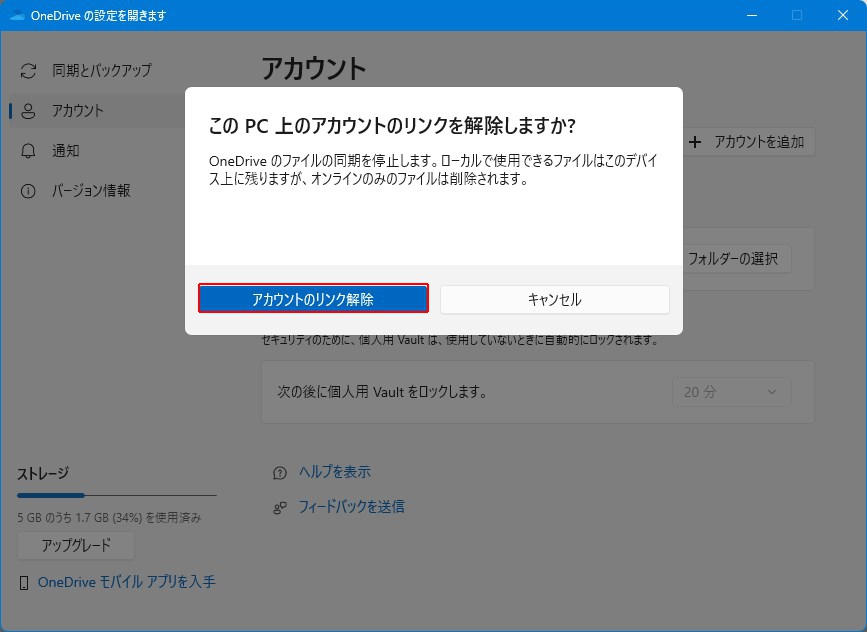
Task: Click the bell icon beside 通知
Action: pyautogui.click(x=28, y=151)
